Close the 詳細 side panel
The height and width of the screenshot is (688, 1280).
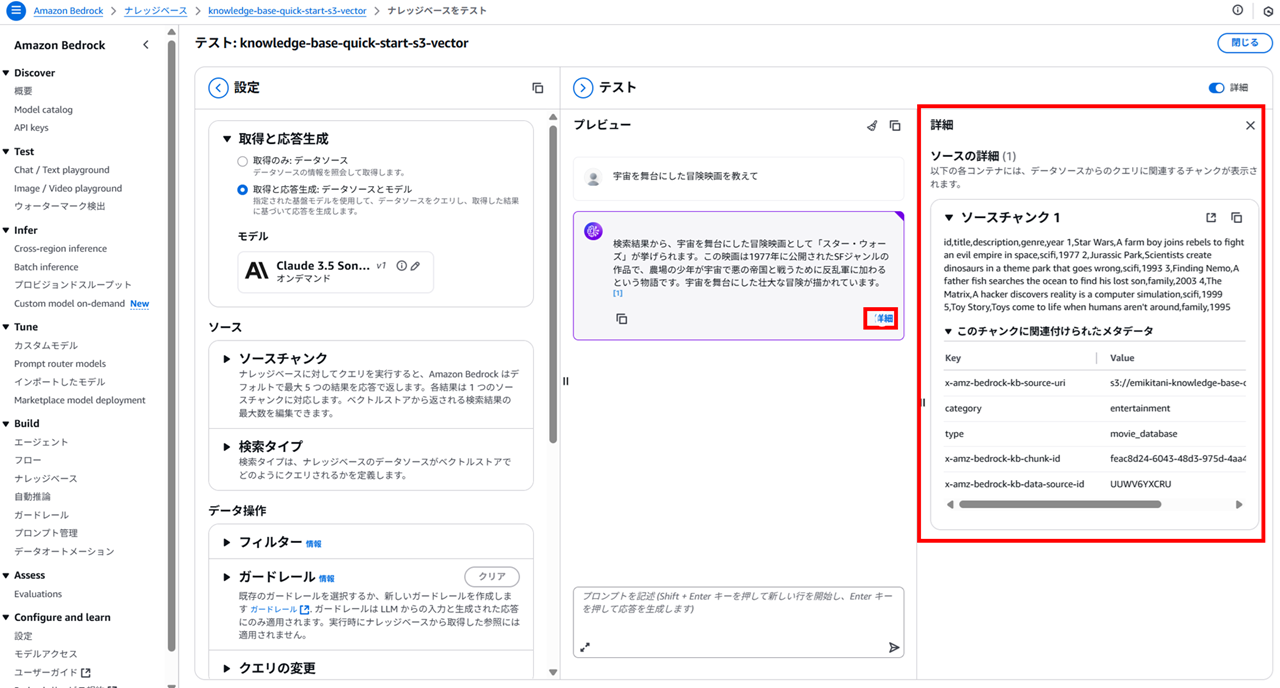[x=1250, y=126]
